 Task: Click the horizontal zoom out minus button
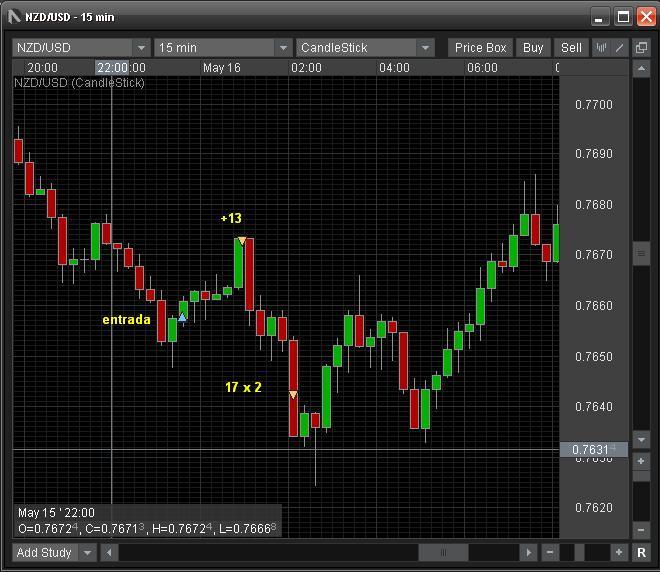550,552
